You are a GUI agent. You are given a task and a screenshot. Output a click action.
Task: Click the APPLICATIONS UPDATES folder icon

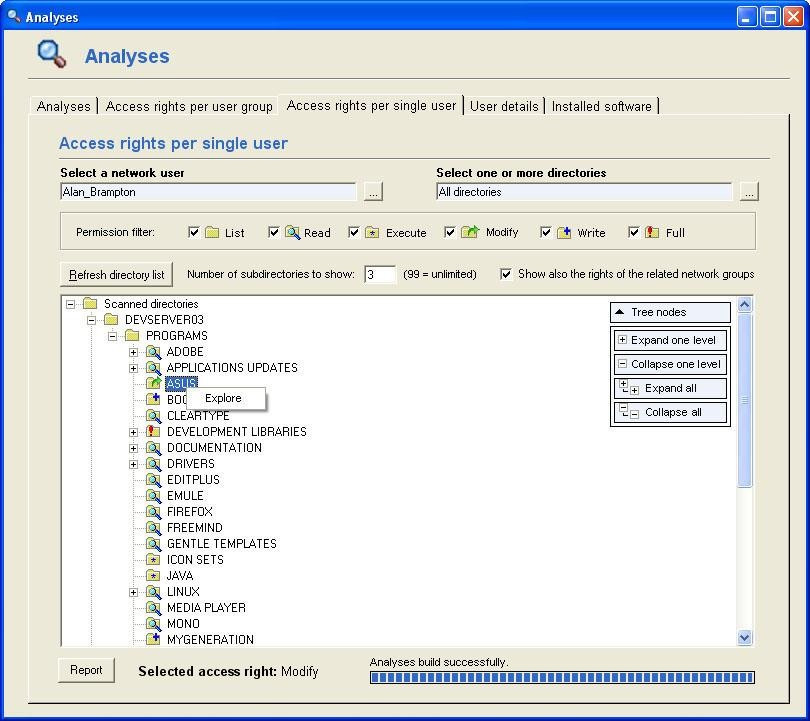tap(153, 368)
